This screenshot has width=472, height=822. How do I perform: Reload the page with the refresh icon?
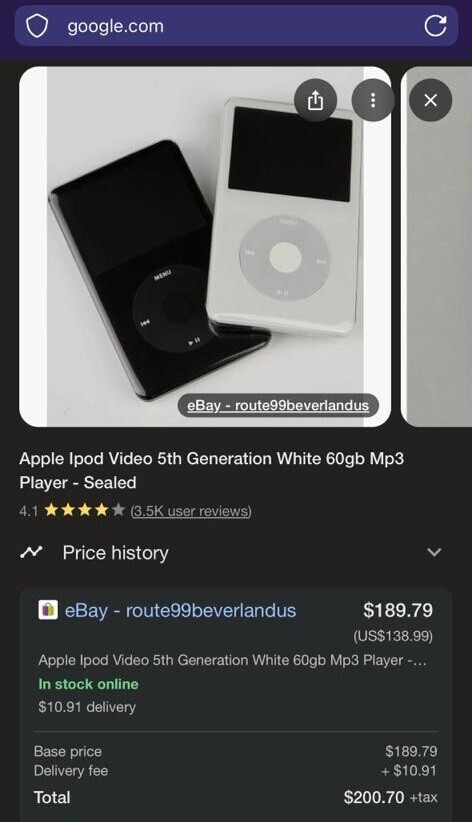[x=435, y=26]
